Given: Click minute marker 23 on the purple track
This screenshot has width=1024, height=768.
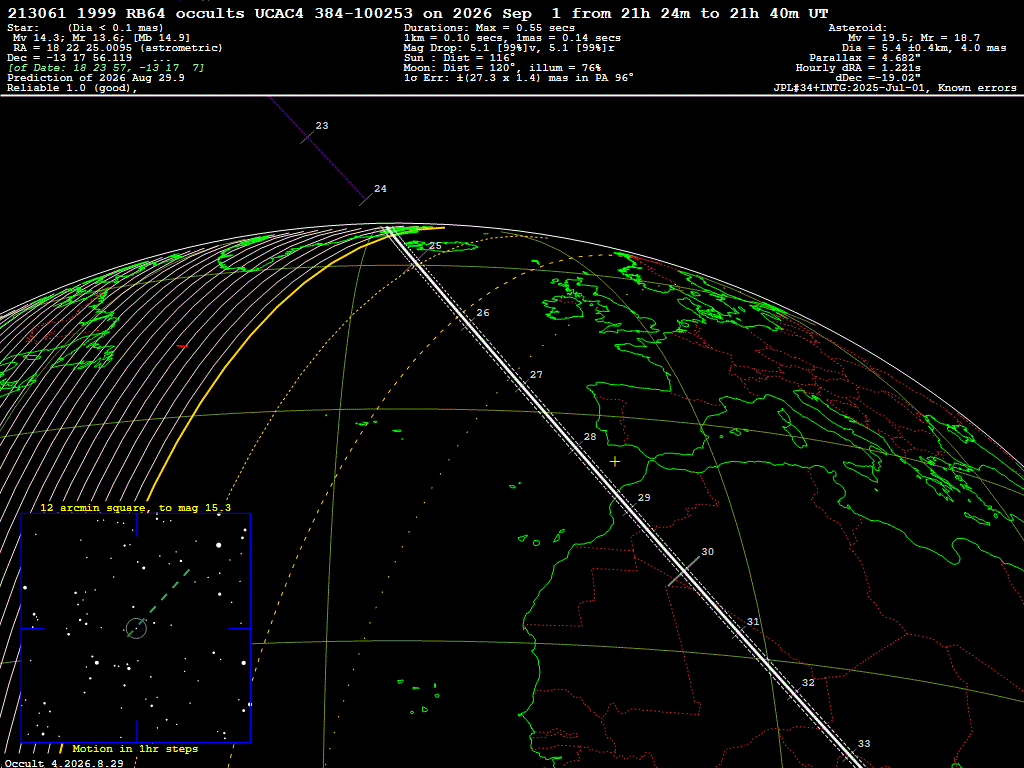Looking at the screenshot, I should click(322, 125).
